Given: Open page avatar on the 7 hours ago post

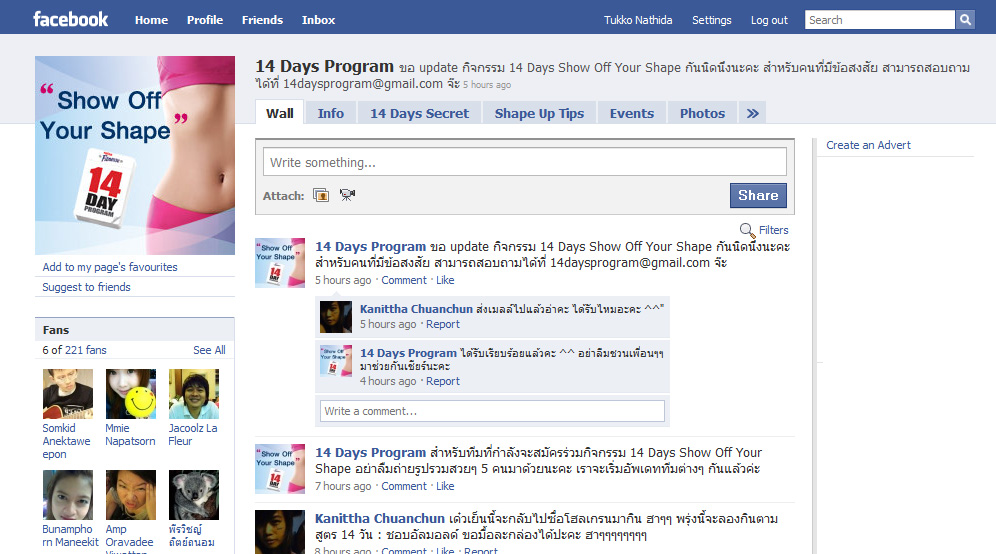Looking at the screenshot, I should (280, 469).
